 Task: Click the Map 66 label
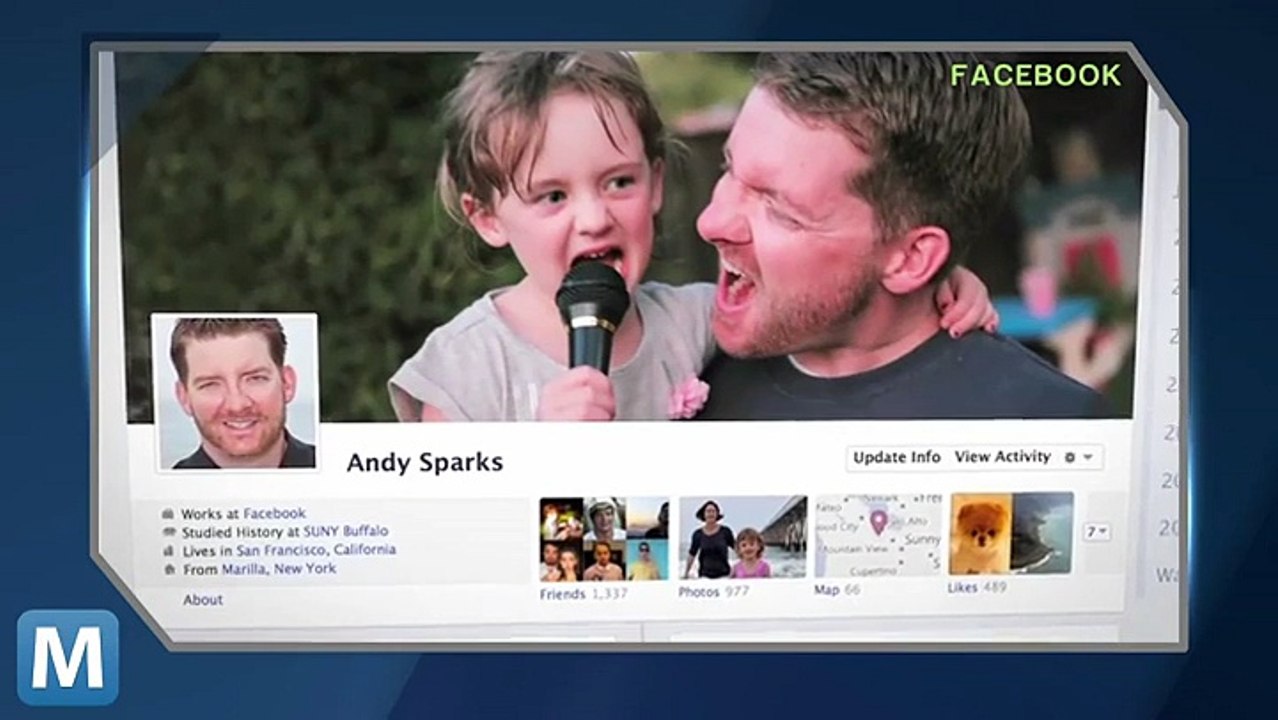click(837, 590)
